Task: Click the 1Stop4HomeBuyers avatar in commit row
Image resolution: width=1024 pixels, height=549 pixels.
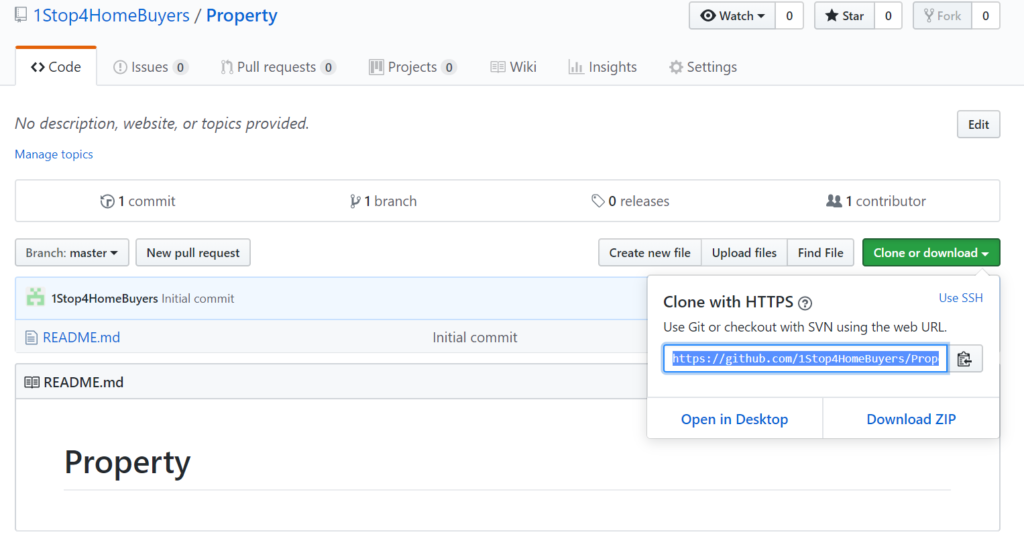Action: tap(35, 298)
